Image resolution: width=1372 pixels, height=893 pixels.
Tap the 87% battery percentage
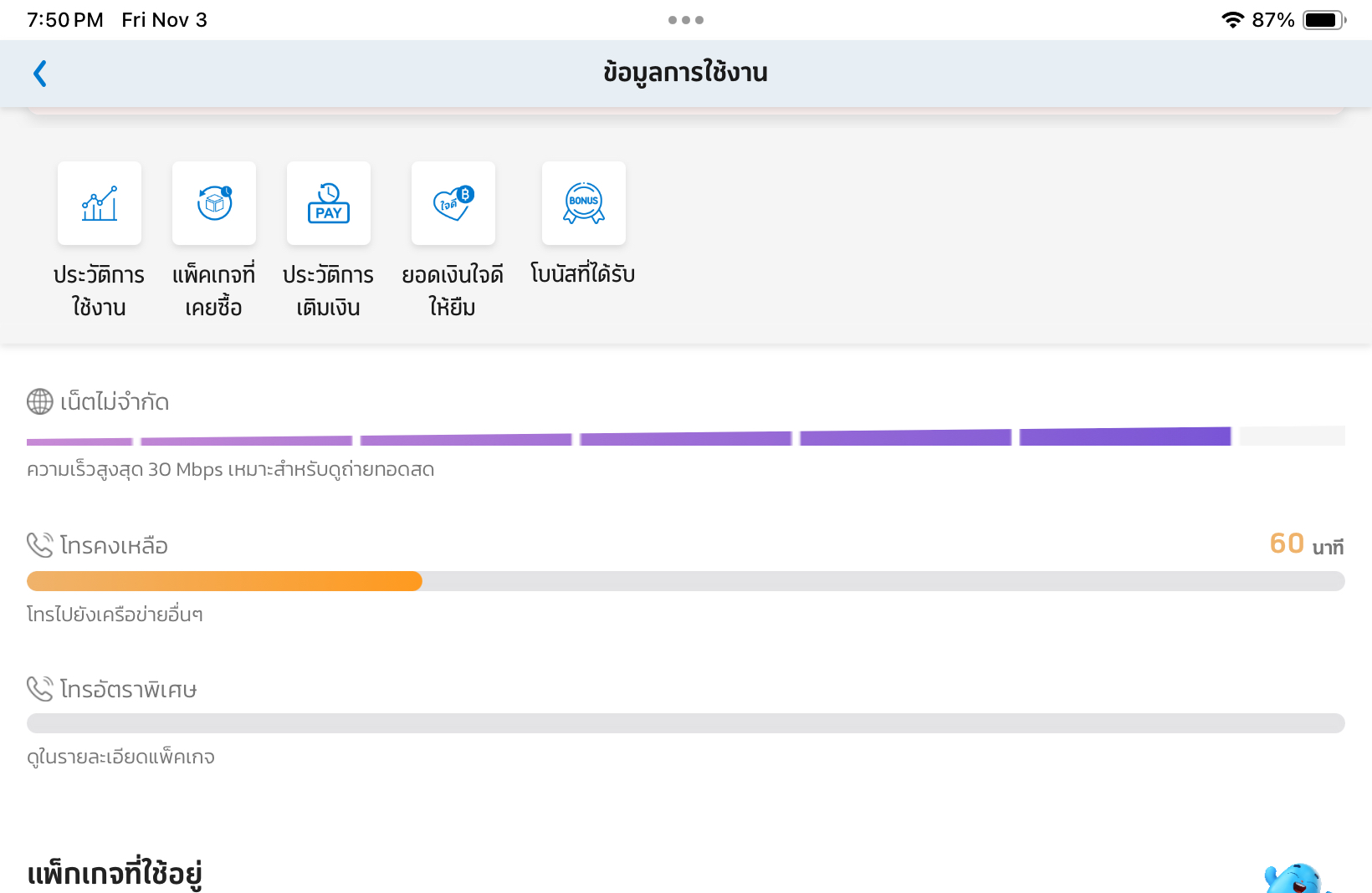[1273, 20]
